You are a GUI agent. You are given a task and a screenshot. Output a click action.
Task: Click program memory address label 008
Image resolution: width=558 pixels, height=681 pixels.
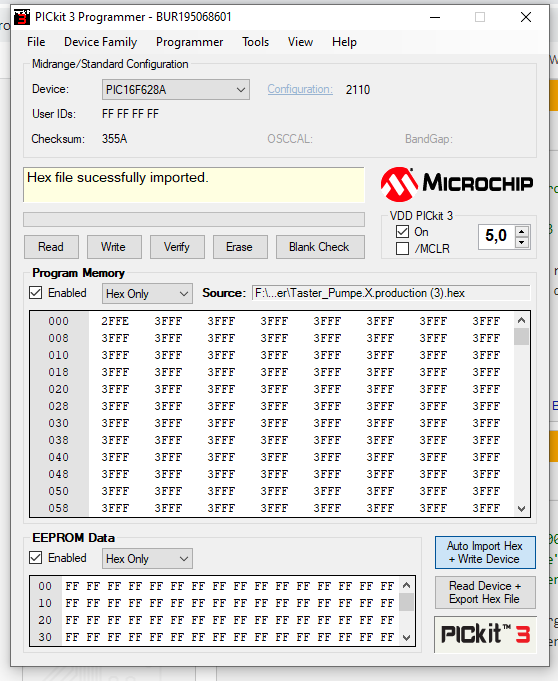pos(59,338)
